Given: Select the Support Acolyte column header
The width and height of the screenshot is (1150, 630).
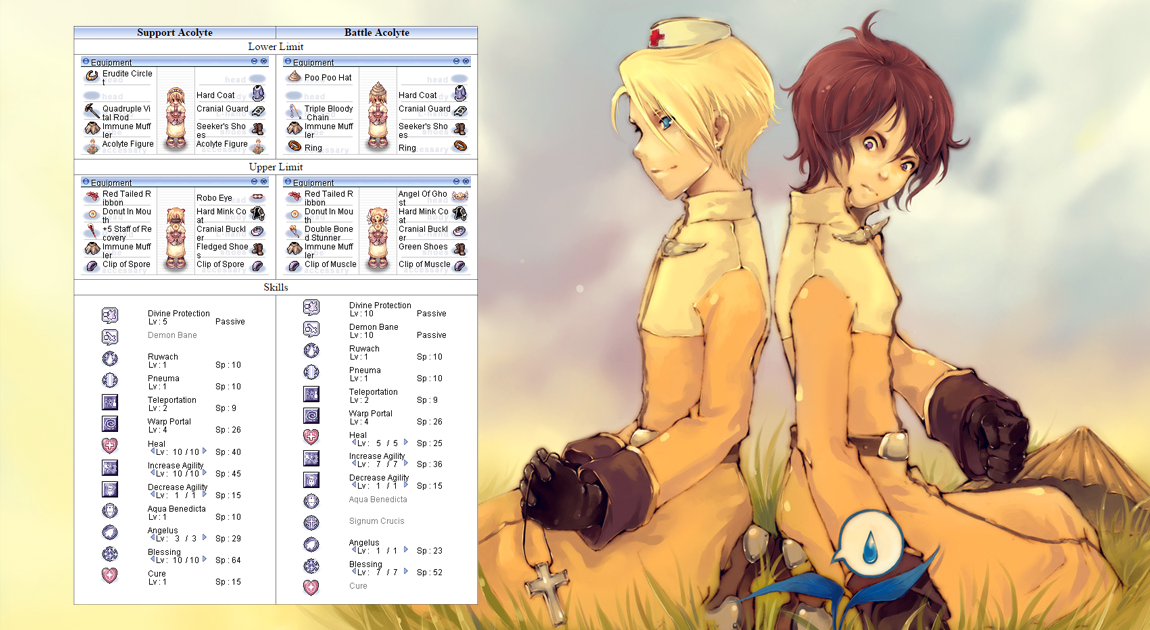Looking at the screenshot, I should pos(175,32).
